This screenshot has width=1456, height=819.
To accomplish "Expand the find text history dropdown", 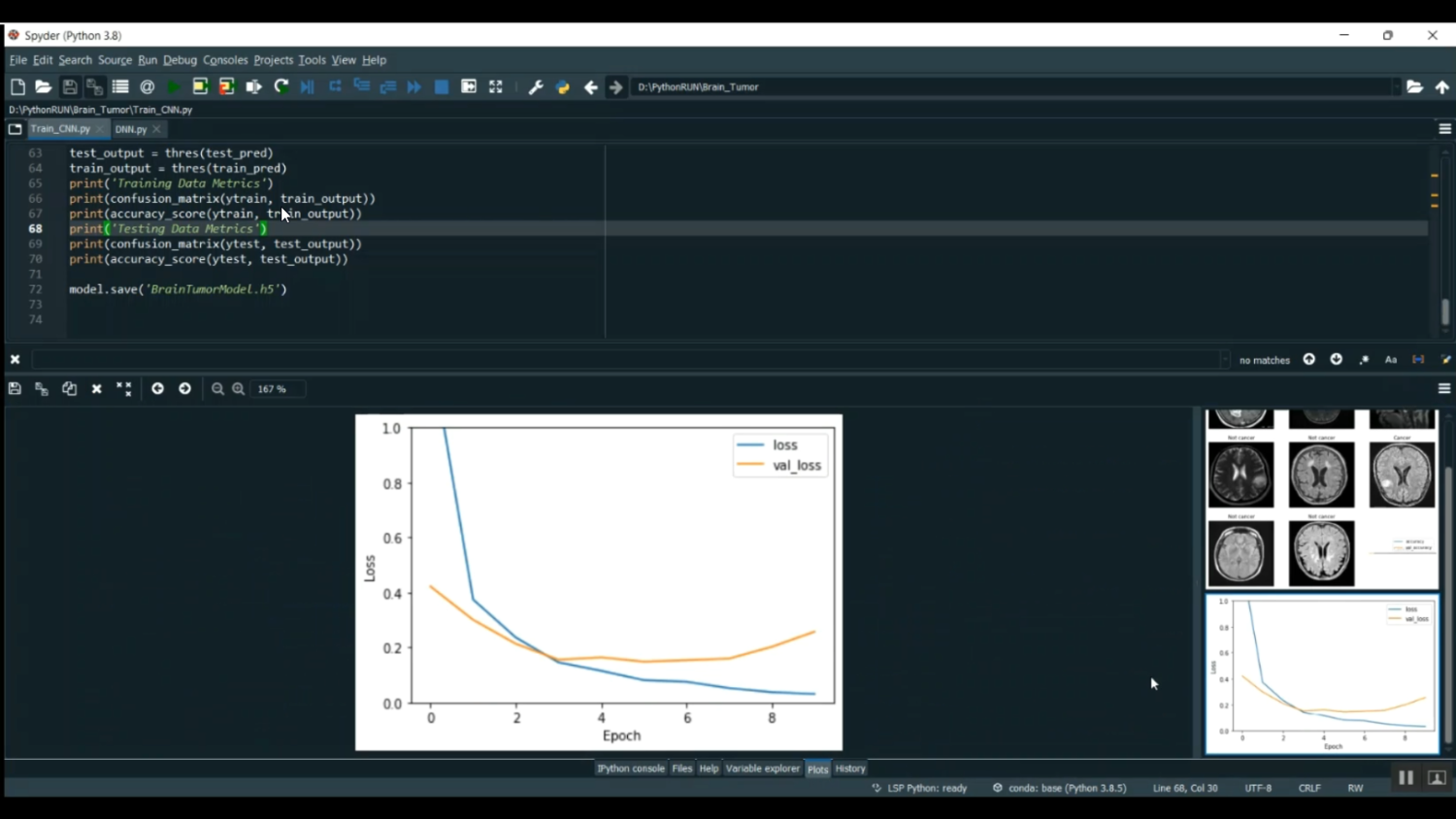I will coord(1225,360).
